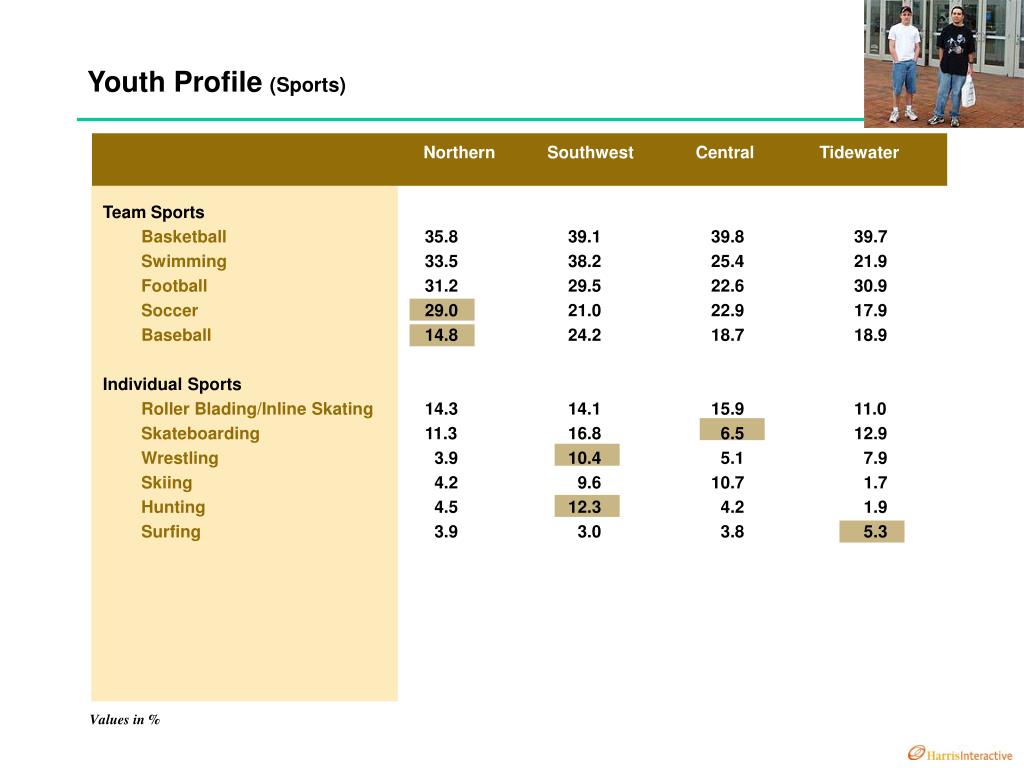Click the 'Wrestling' row label

[x=180, y=458]
